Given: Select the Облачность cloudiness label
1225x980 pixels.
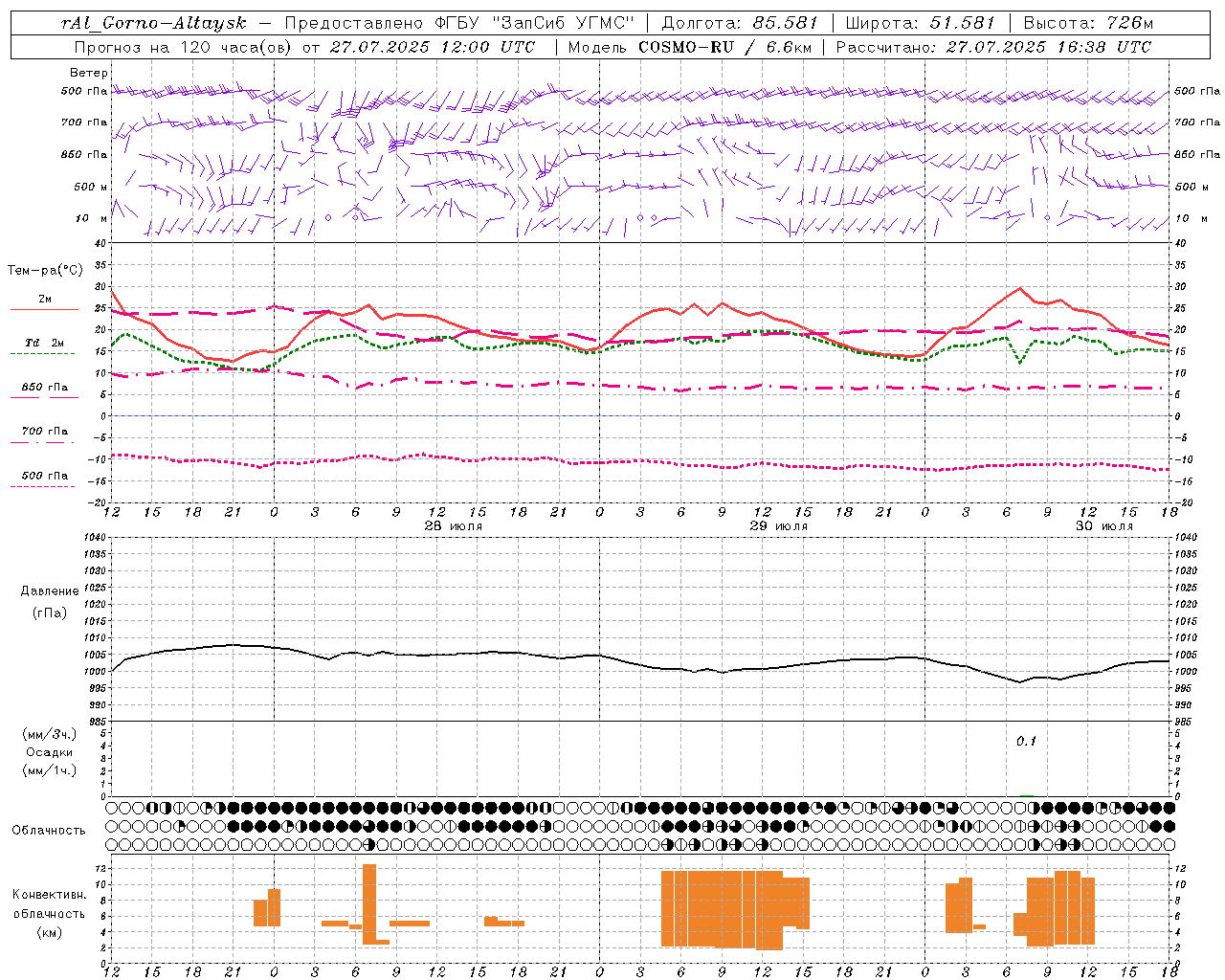Looking at the screenshot, I should [49, 830].
